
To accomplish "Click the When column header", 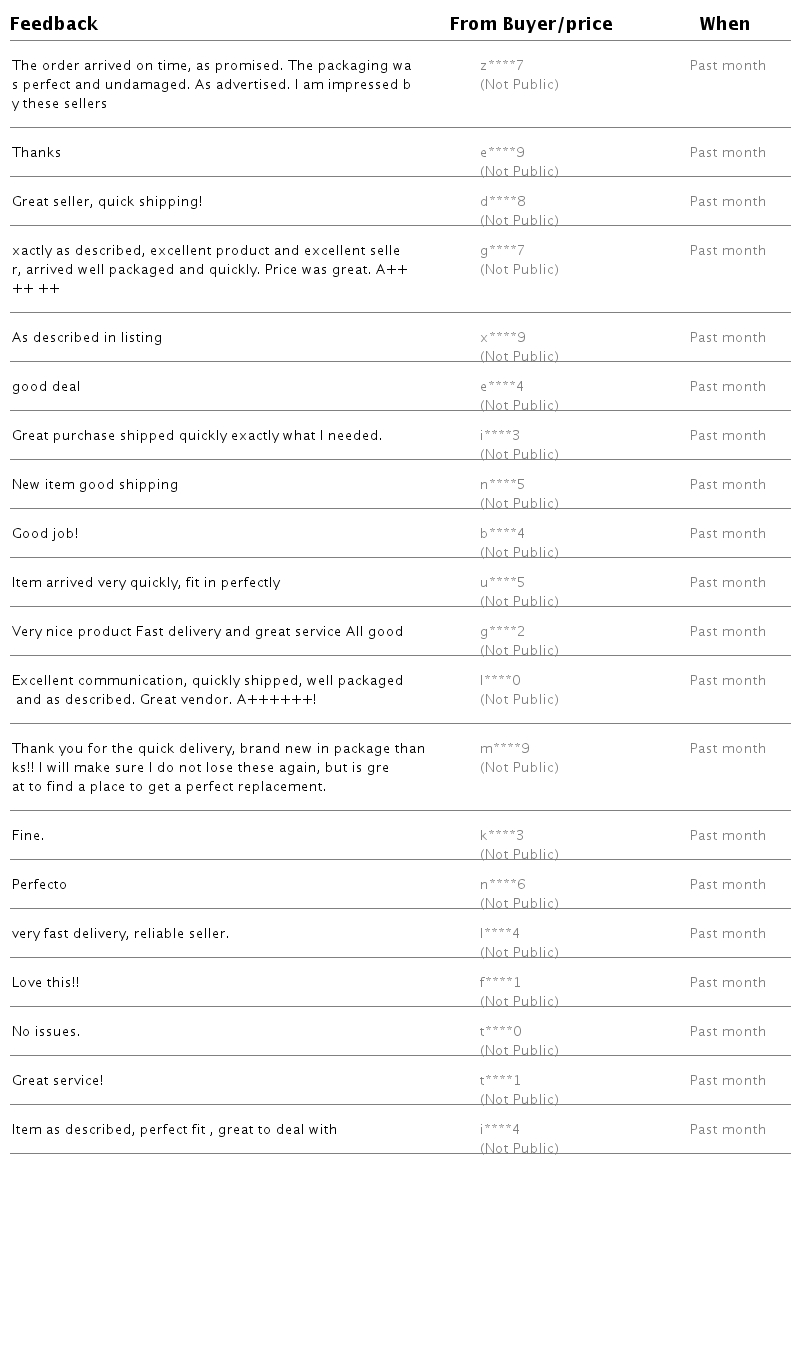I will click(x=725, y=24).
